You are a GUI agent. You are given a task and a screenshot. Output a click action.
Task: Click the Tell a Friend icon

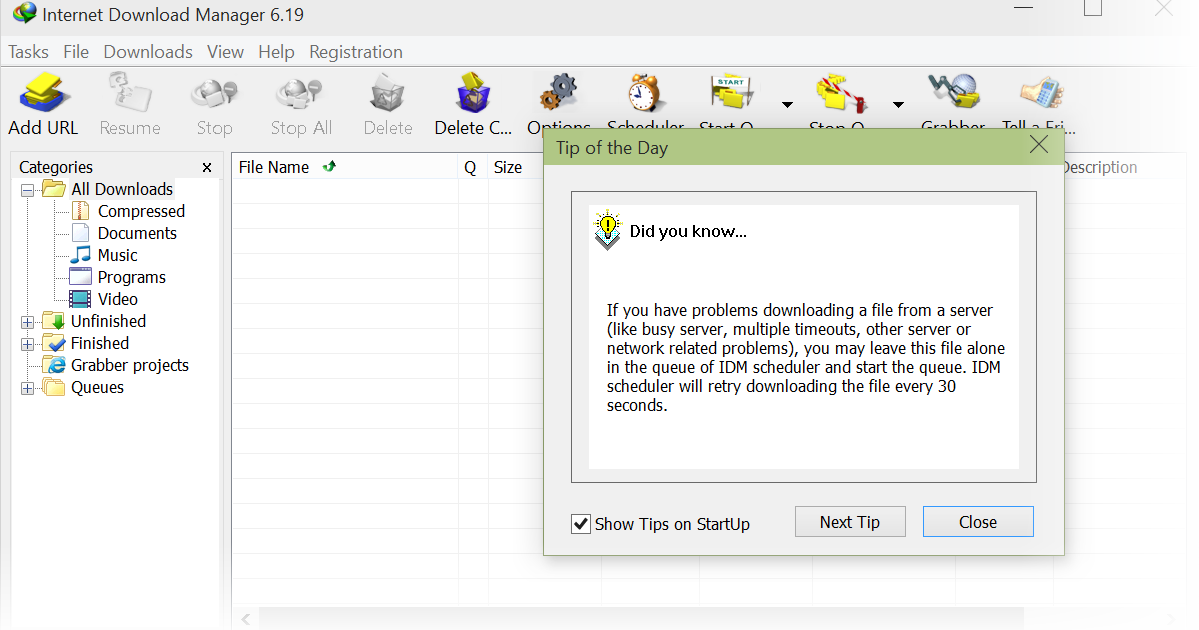click(1041, 93)
